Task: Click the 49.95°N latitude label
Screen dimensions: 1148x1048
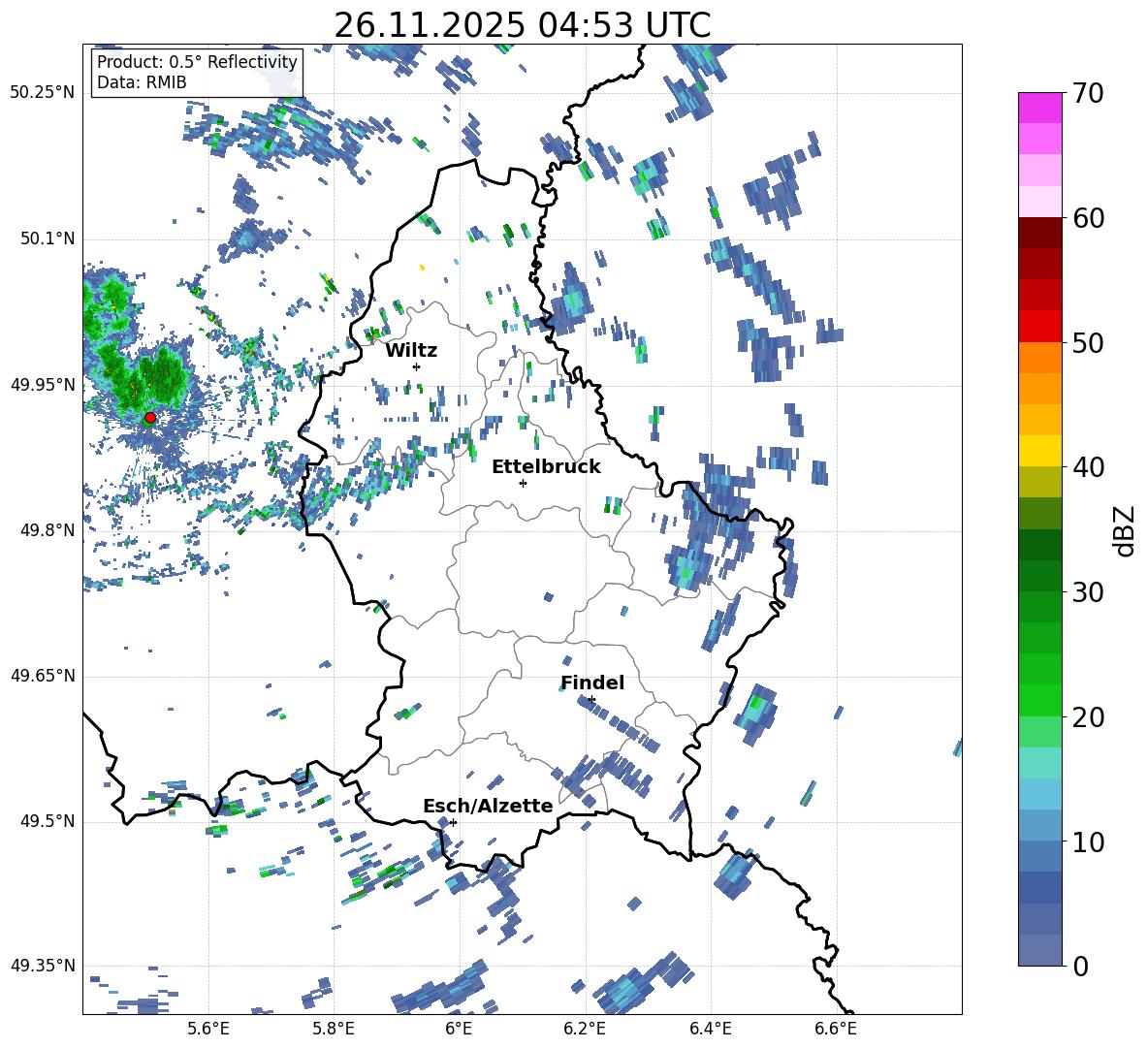Action: click(x=43, y=386)
